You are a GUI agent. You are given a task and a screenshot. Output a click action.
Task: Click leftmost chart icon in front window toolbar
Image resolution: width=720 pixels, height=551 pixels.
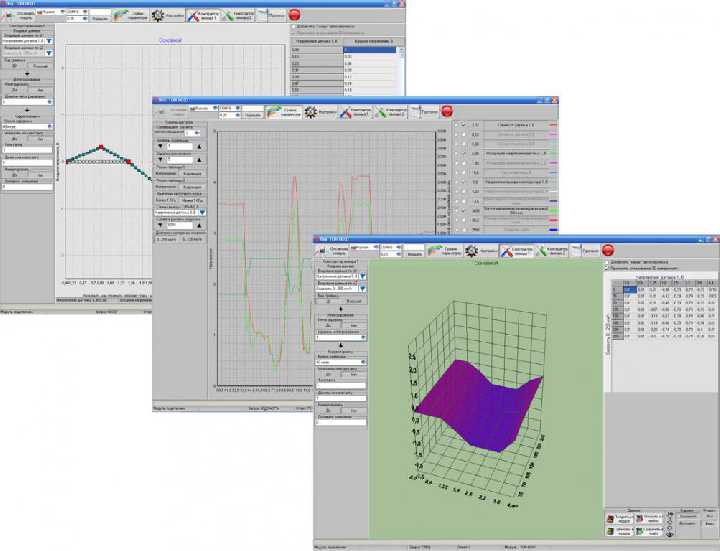coord(322,250)
